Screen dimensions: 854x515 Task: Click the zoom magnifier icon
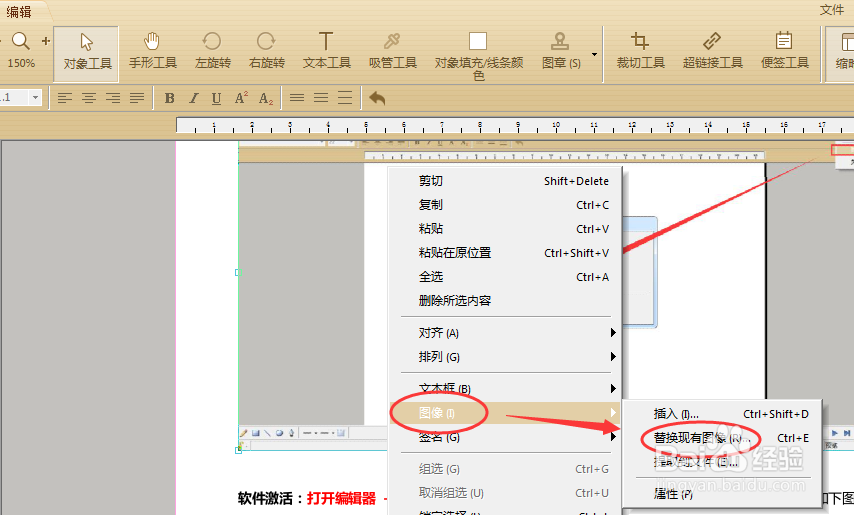tap(21, 41)
